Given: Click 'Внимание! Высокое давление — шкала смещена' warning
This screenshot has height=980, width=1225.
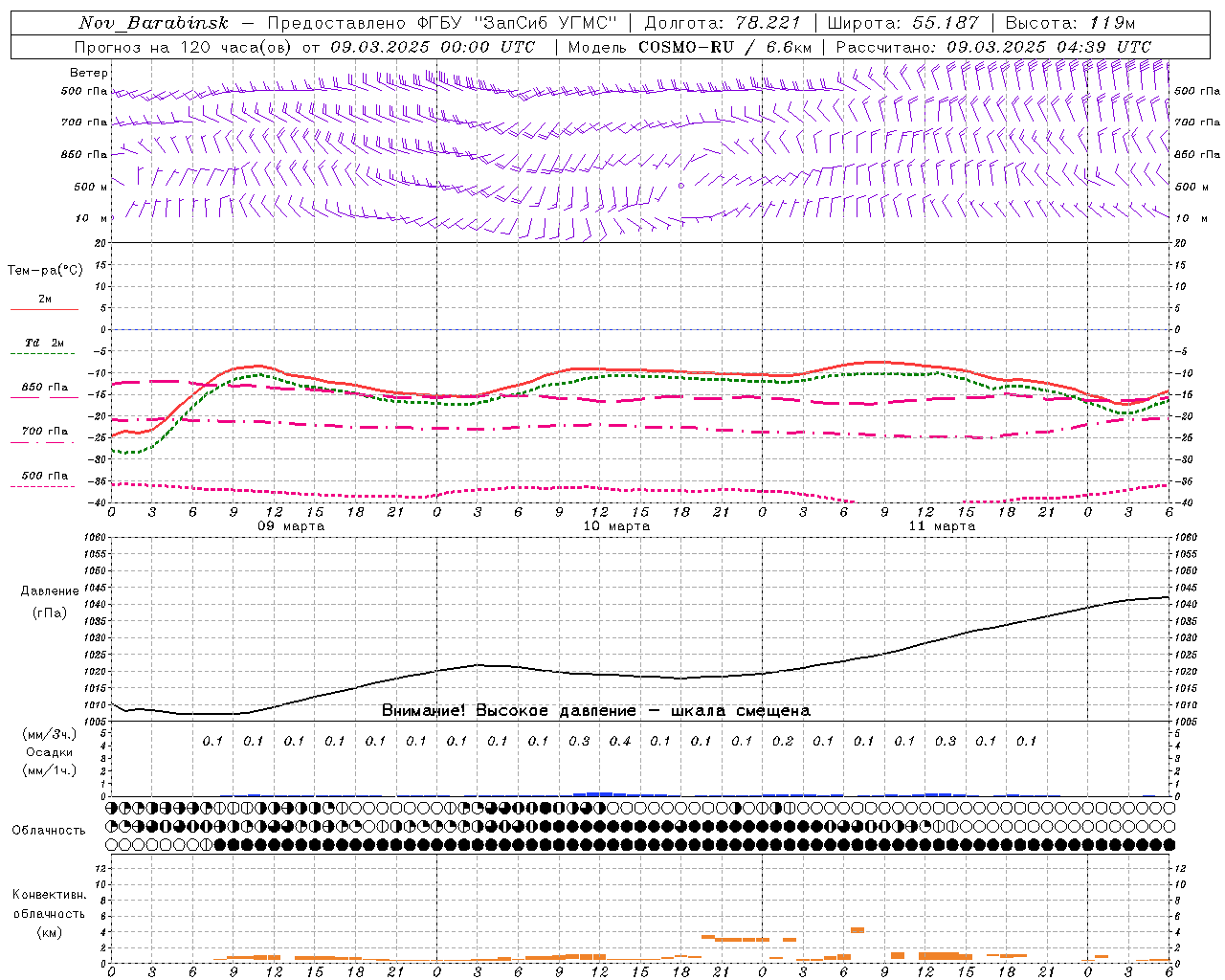Looking at the screenshot, I should pos(595,711).
